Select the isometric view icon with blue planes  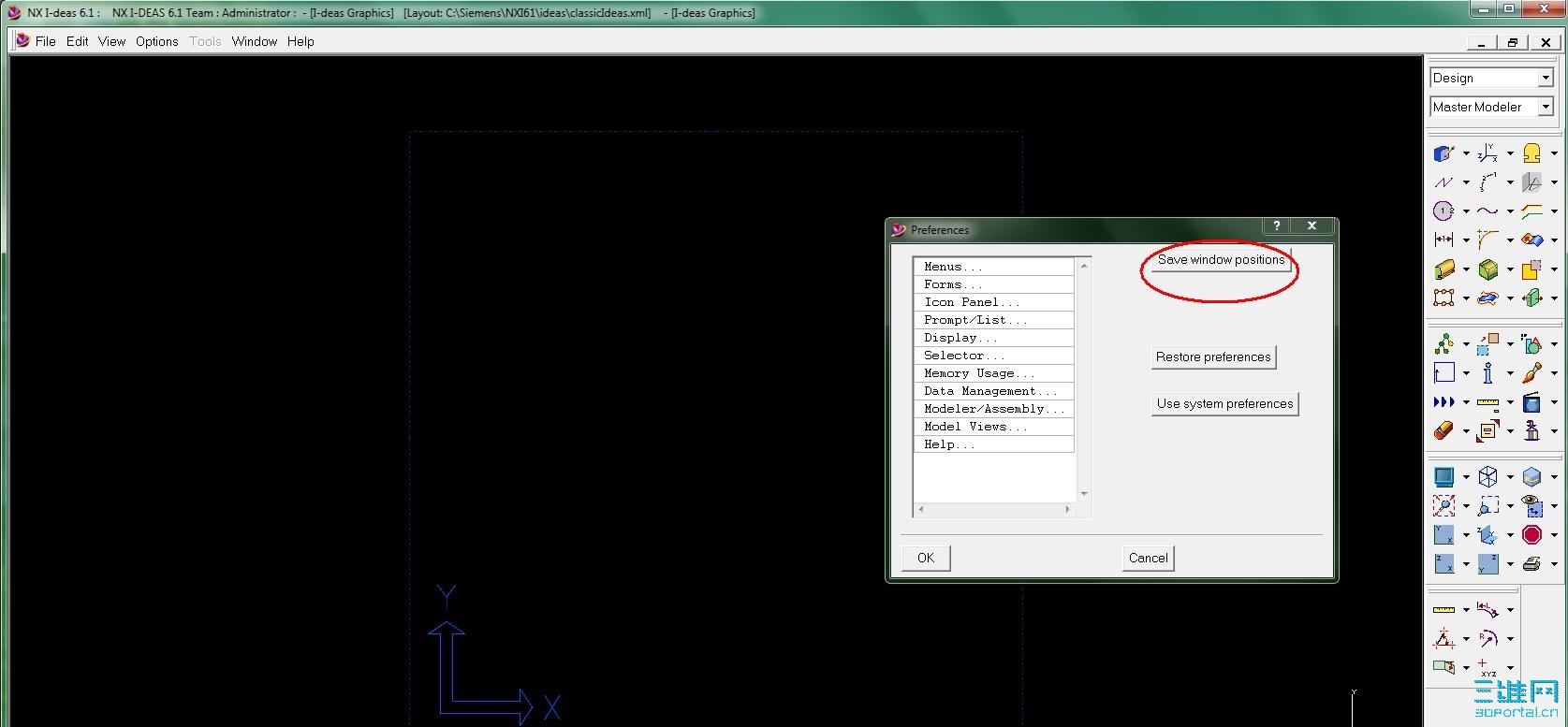tap(1487, 535)
